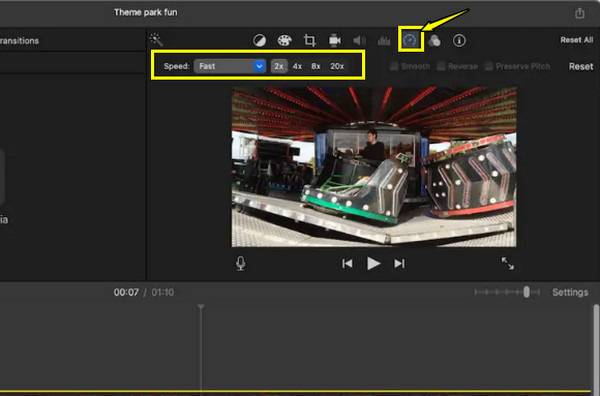The image size is (600, 396).
Task: Skip to previous clip
Action: tap(347, 264)
